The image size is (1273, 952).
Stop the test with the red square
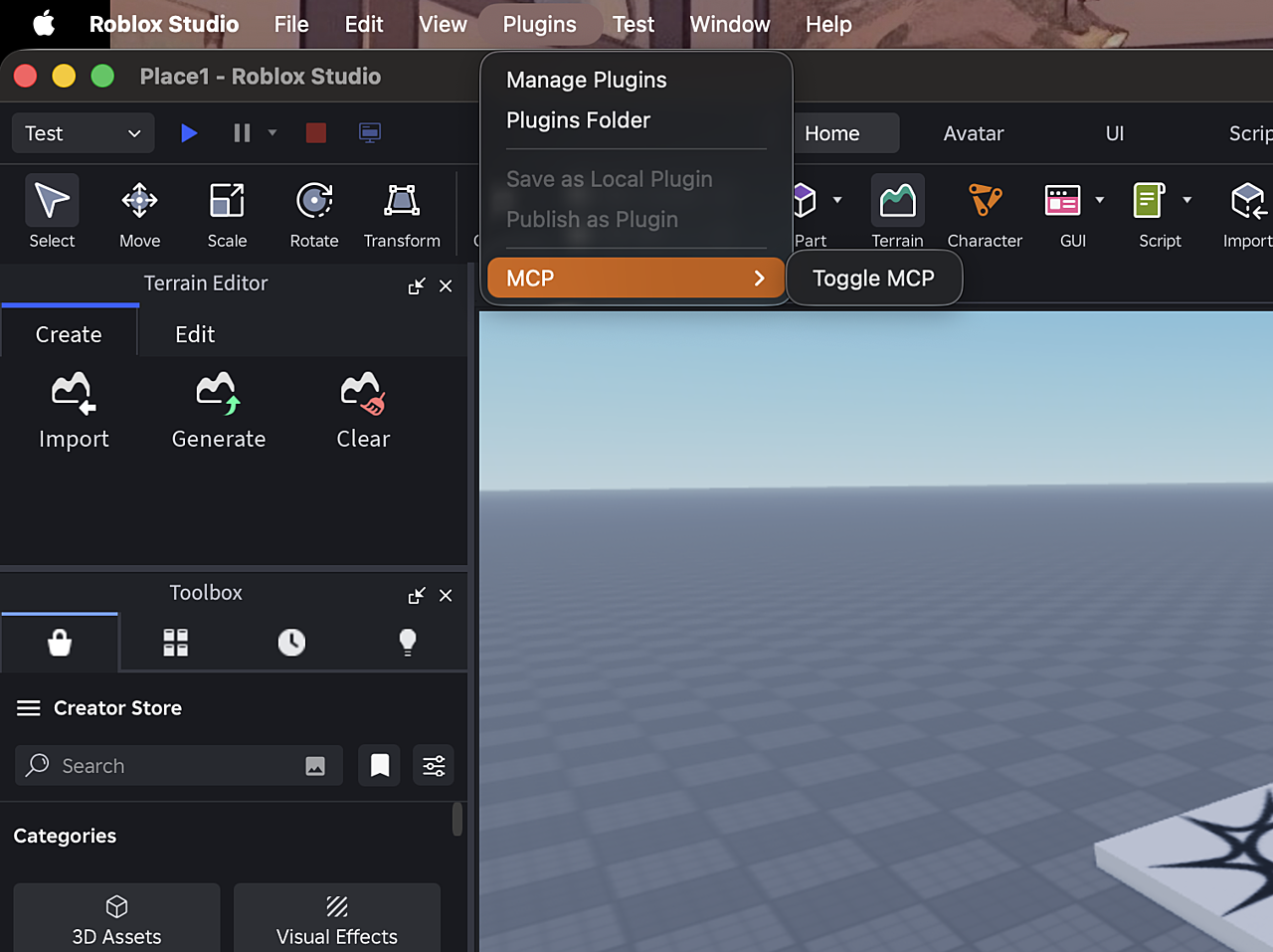click(x=316, y=132)
